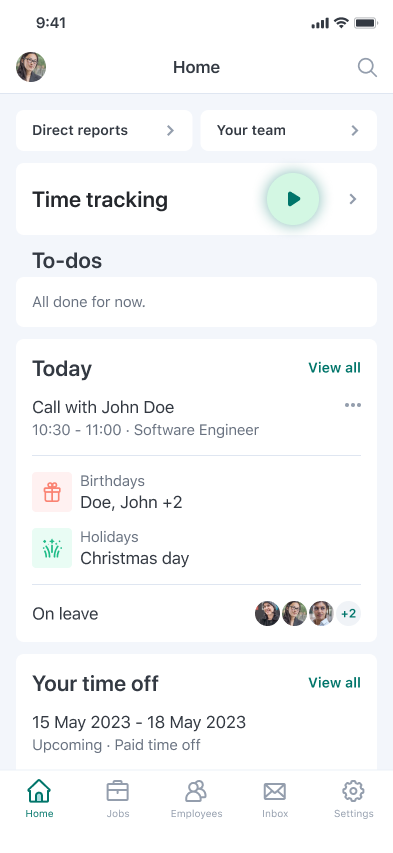Open the Inbox envelope tab
Viewport: 393px width, 853px height.
[x=275, y=799]
